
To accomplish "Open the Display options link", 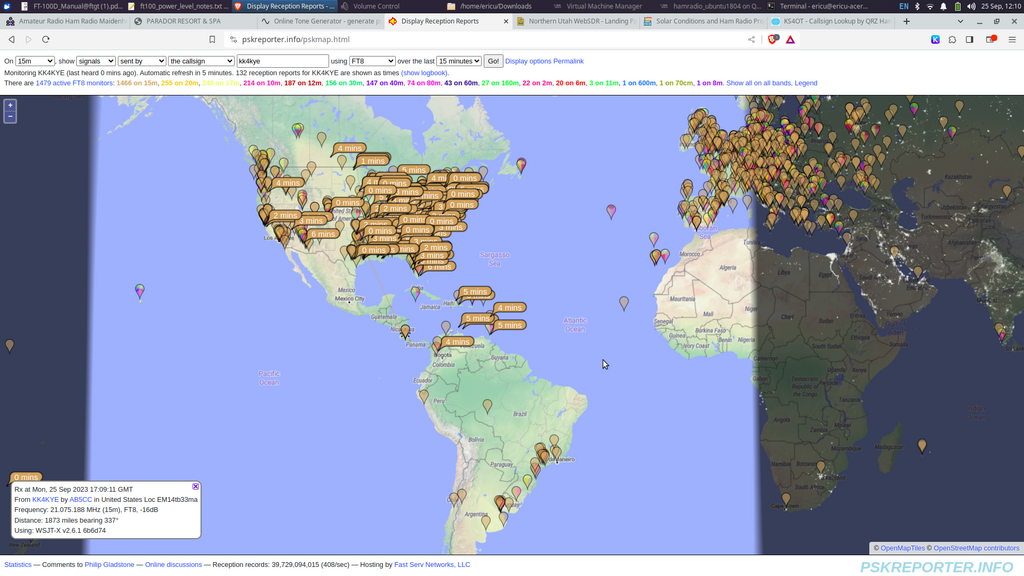I will [x=528, y=61].
